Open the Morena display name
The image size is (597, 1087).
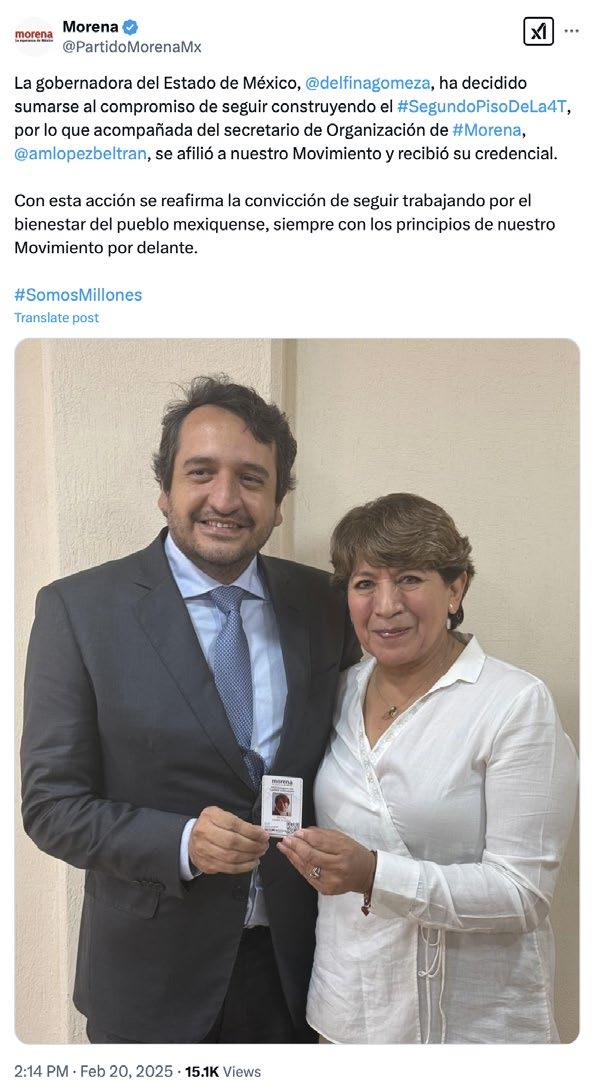[90, 27]
